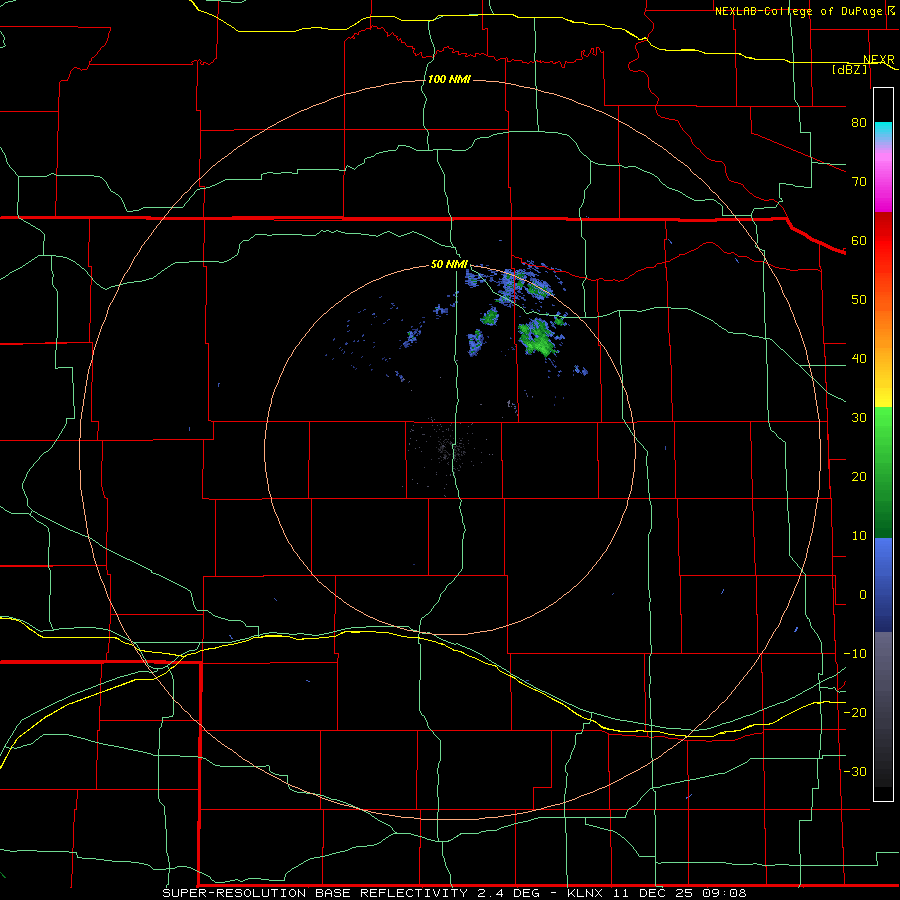The image size is (900, 900).
Task: Click the 80 value on dBZ scale
Action: [x=859, y=122]
